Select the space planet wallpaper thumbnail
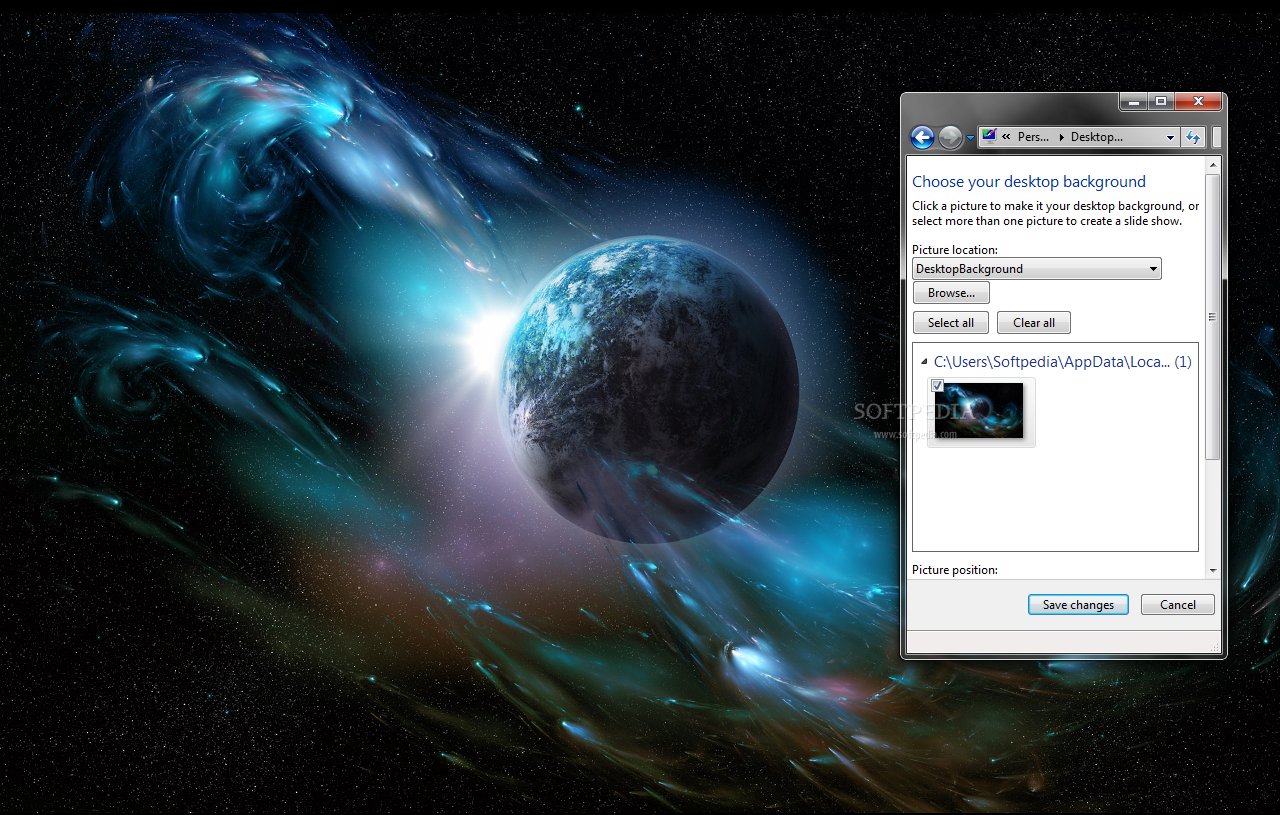Image resolution: width=1280 pixels, height=815 pixels. (x=980, y=411)
